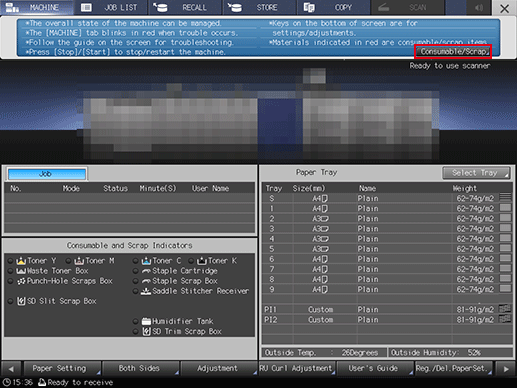Click the Toner K indicator icon
This screenshot has height=388, width=517.
pyautogui.click(x=202, y=261)
